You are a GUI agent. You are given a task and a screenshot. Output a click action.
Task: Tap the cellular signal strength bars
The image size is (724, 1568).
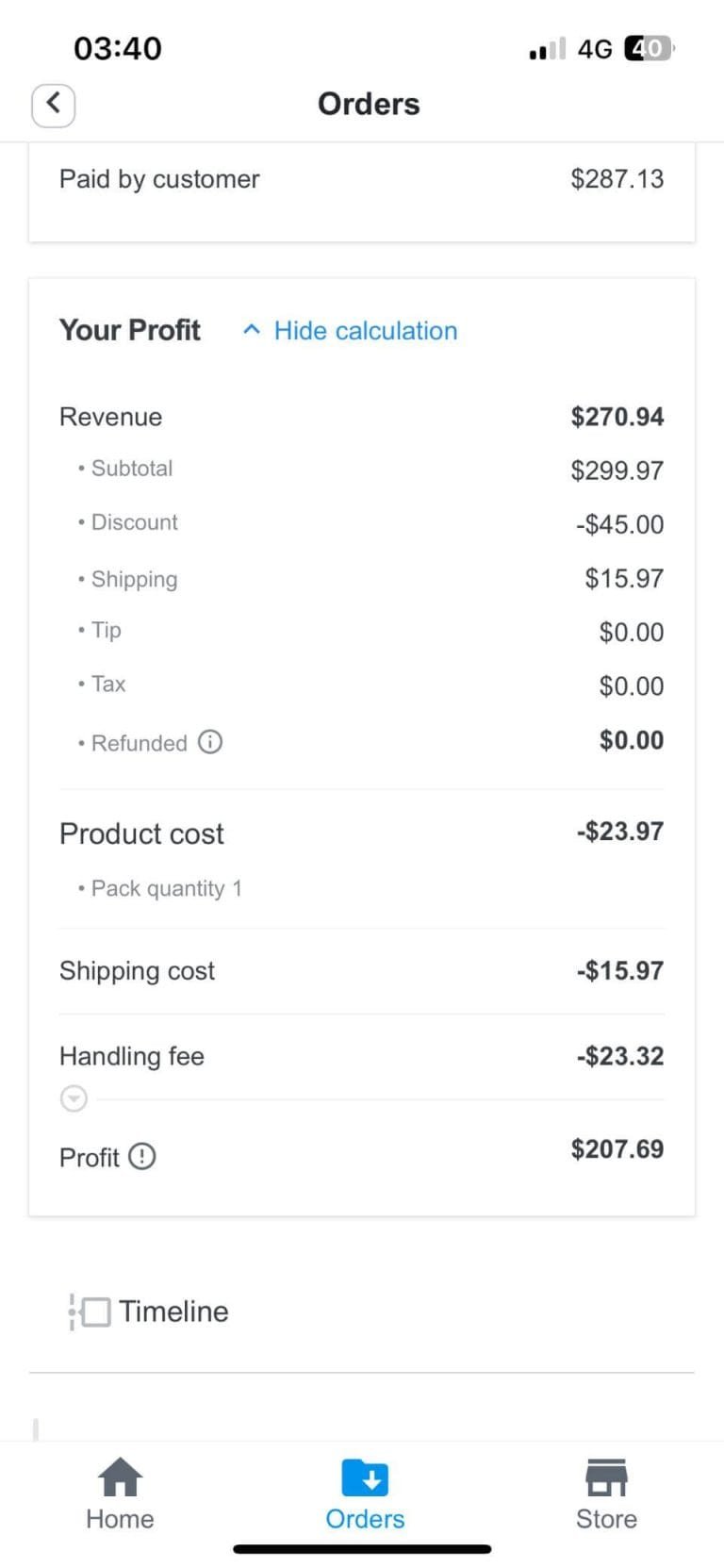547,49
